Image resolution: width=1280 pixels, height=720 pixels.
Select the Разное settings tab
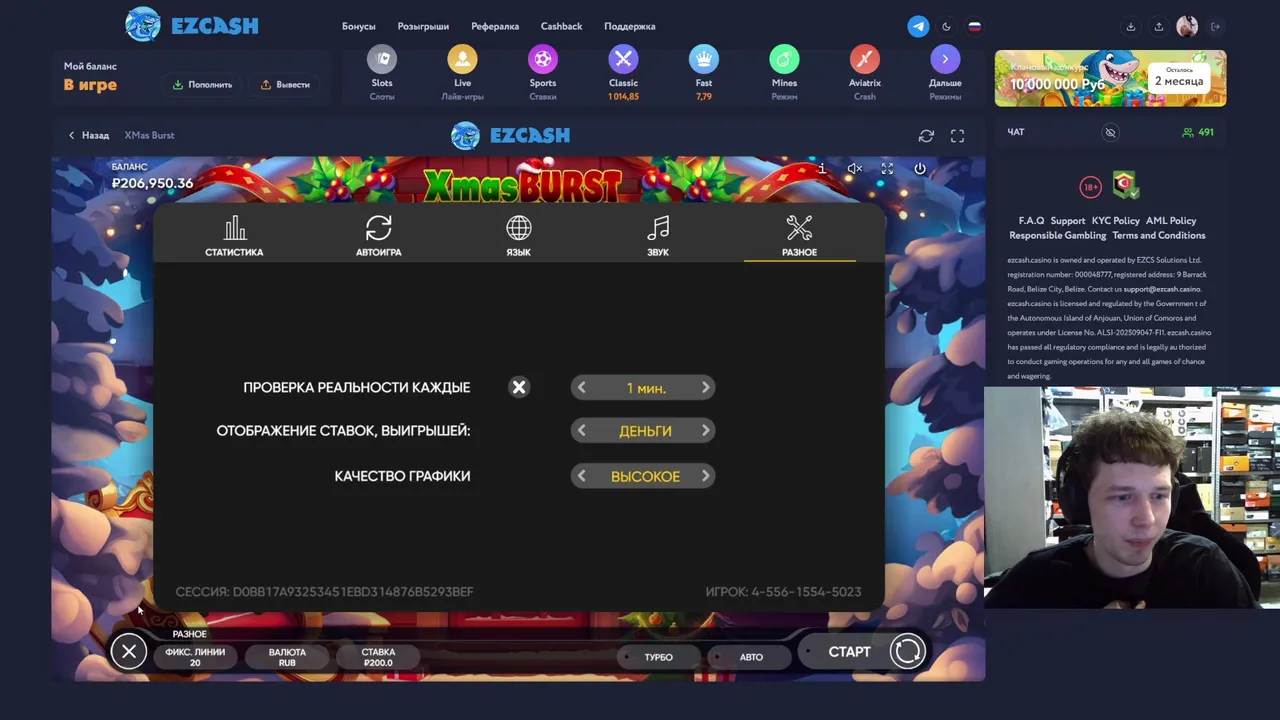(x=799, y=237)
